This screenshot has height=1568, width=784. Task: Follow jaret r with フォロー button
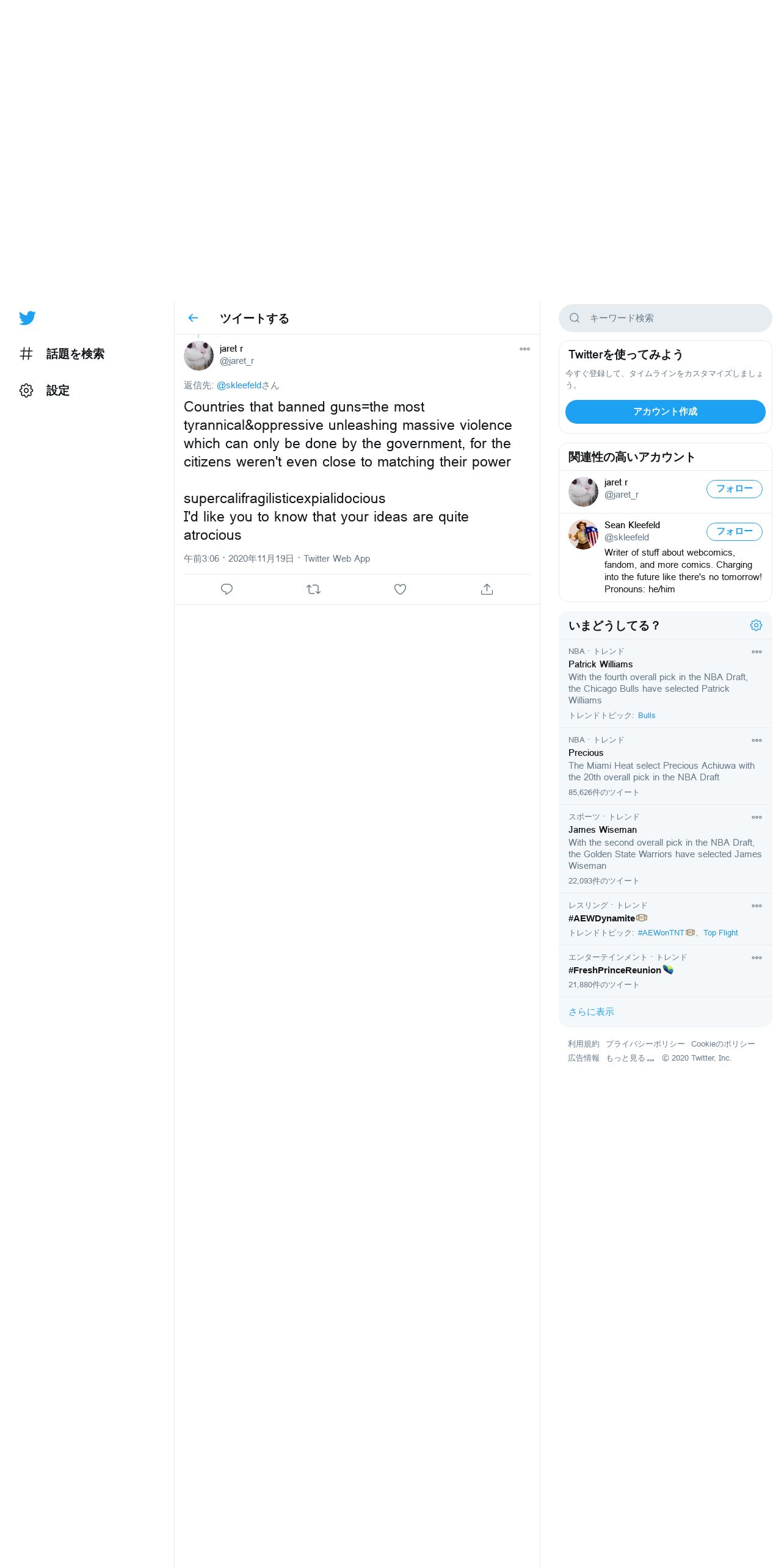click(734, 489)
